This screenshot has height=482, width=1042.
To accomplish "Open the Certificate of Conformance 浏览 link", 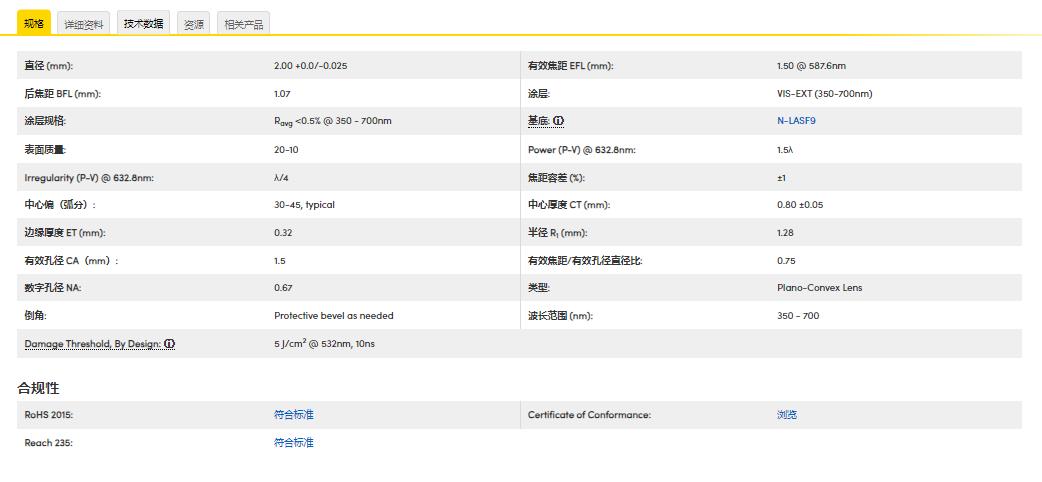I will click(x=787, y=414).
